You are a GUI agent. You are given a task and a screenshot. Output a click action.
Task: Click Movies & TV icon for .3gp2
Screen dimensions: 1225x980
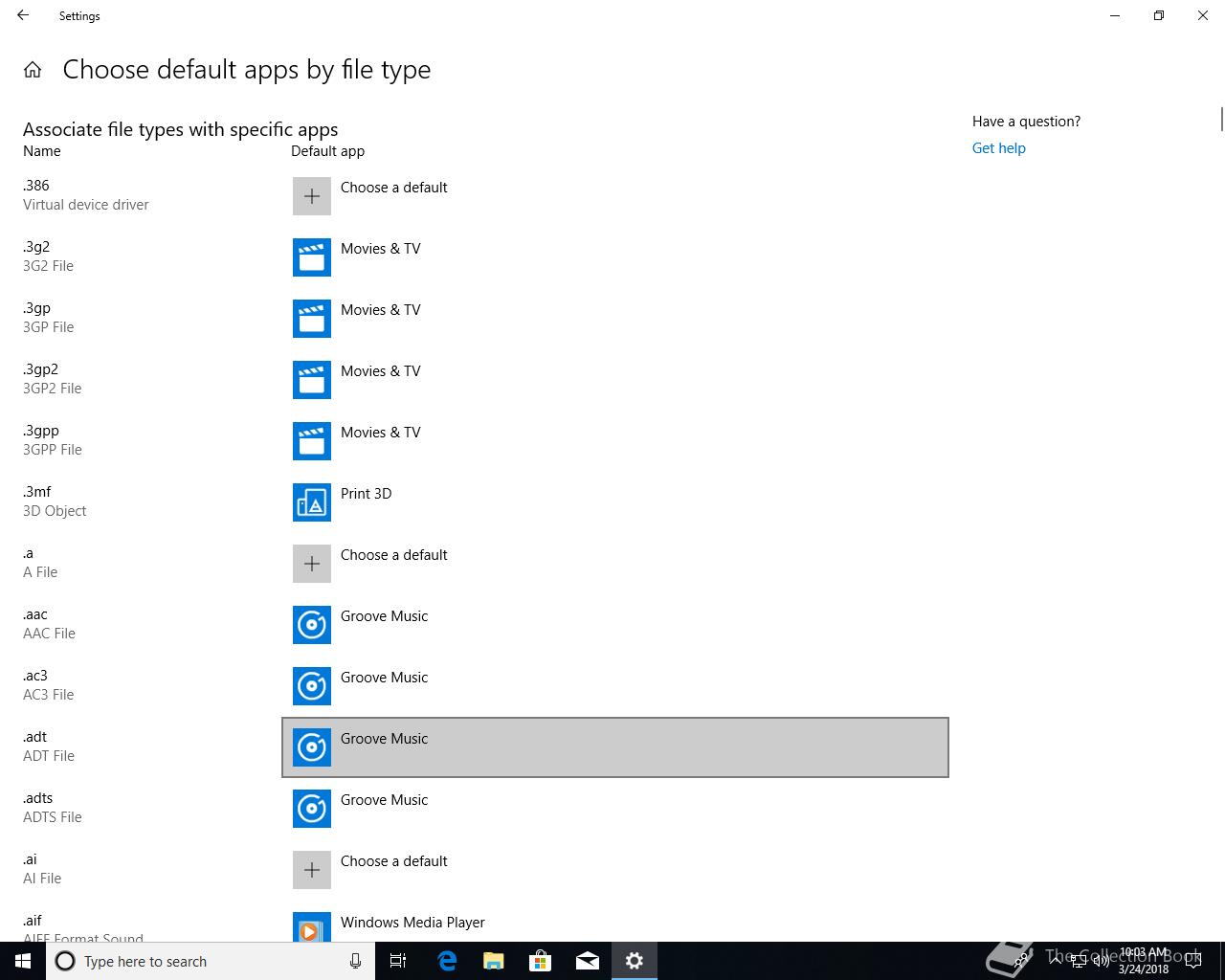(x=312, y=380)
